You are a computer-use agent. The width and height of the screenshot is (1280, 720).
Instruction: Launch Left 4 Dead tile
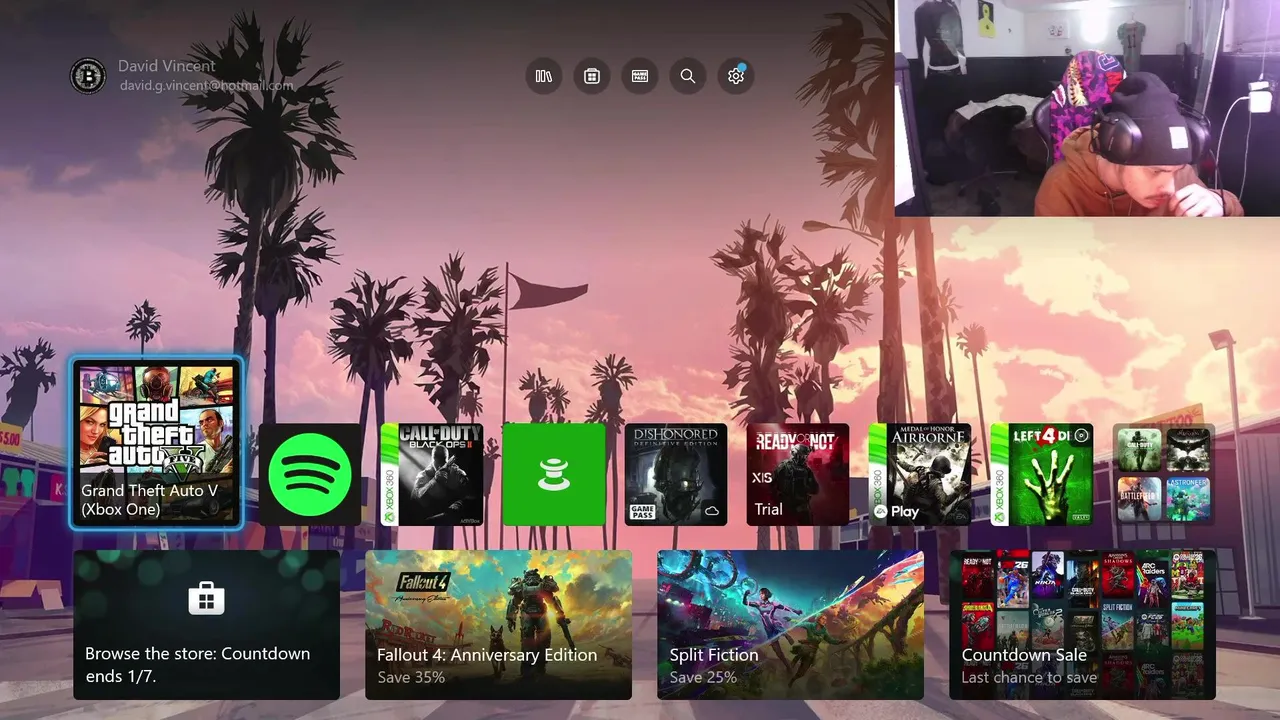coord(1042,474)
